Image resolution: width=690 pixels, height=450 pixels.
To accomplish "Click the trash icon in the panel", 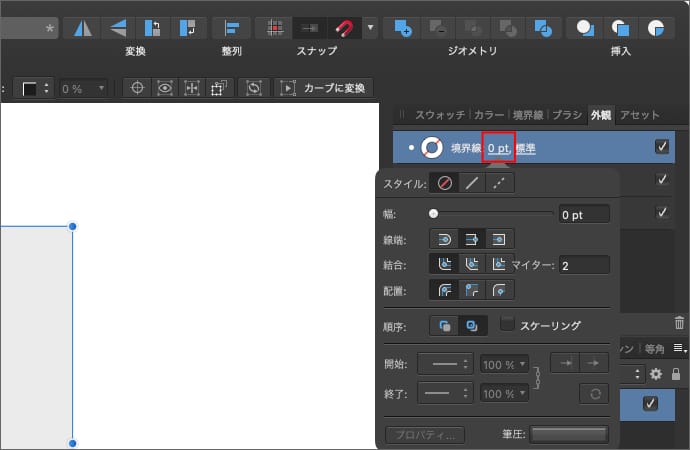I will (x=680, y=323).
